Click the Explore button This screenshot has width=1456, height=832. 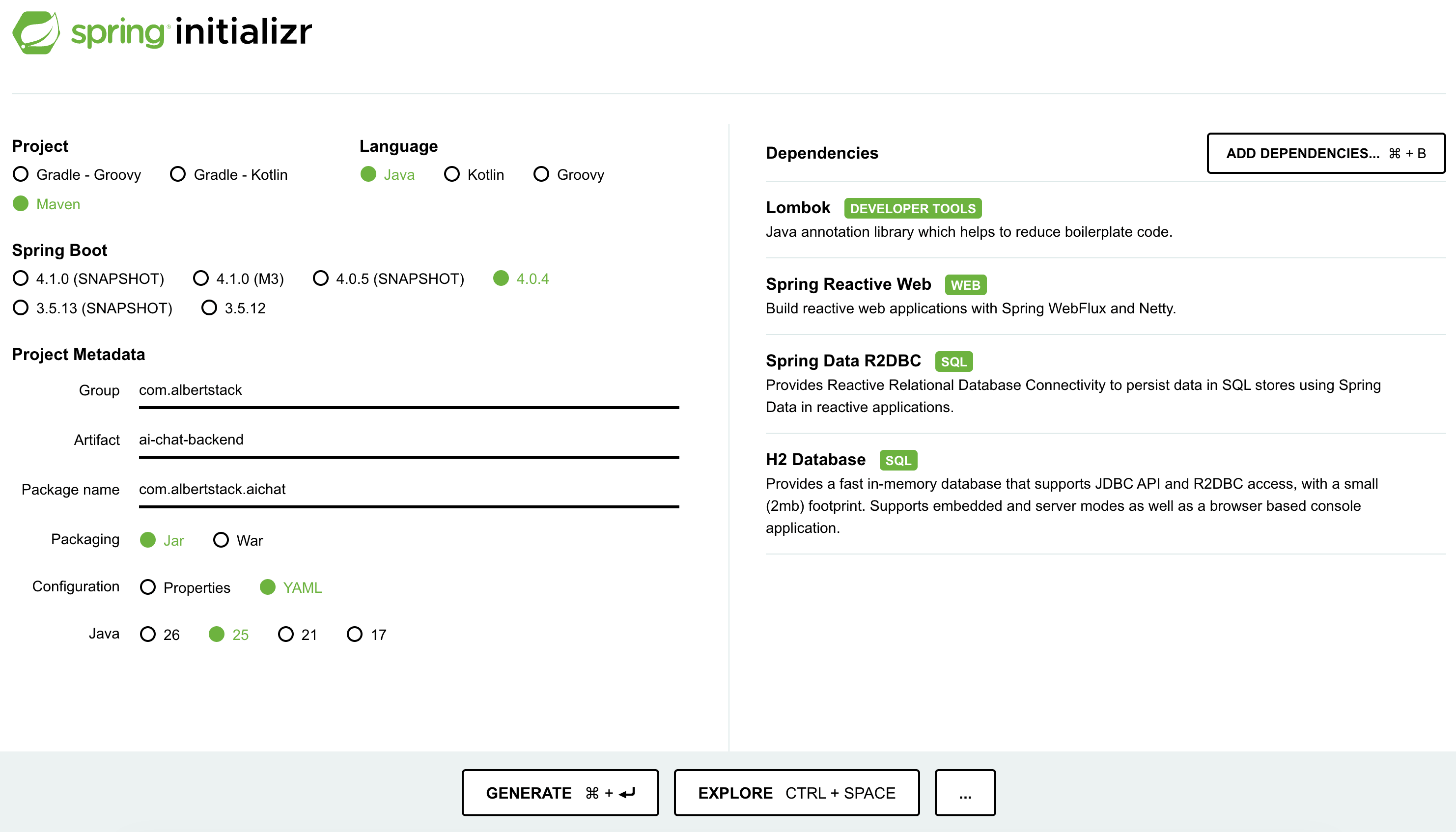797,793
